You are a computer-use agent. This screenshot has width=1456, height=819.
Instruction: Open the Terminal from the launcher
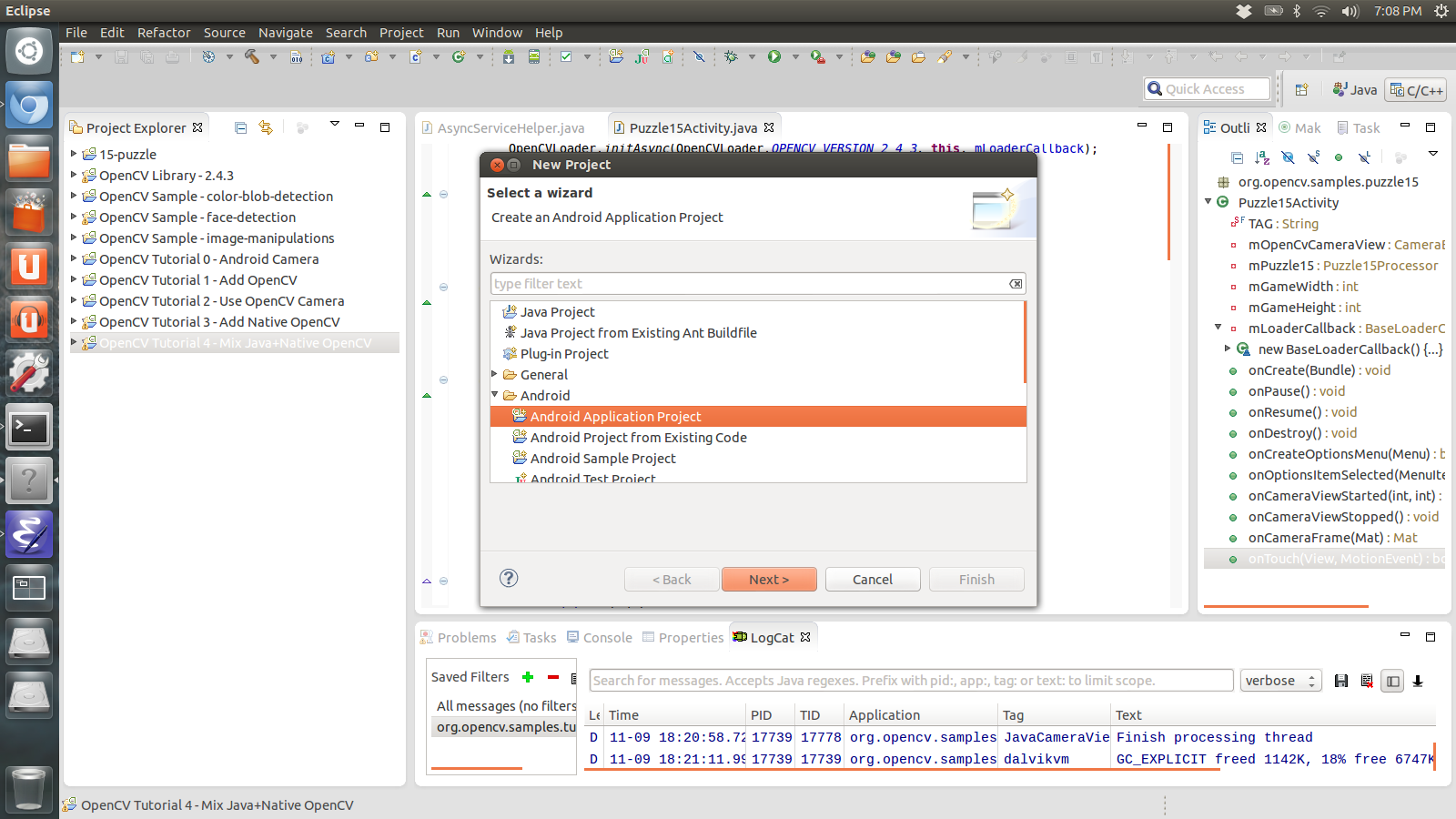pyautogui.click(x=29, y=428)
